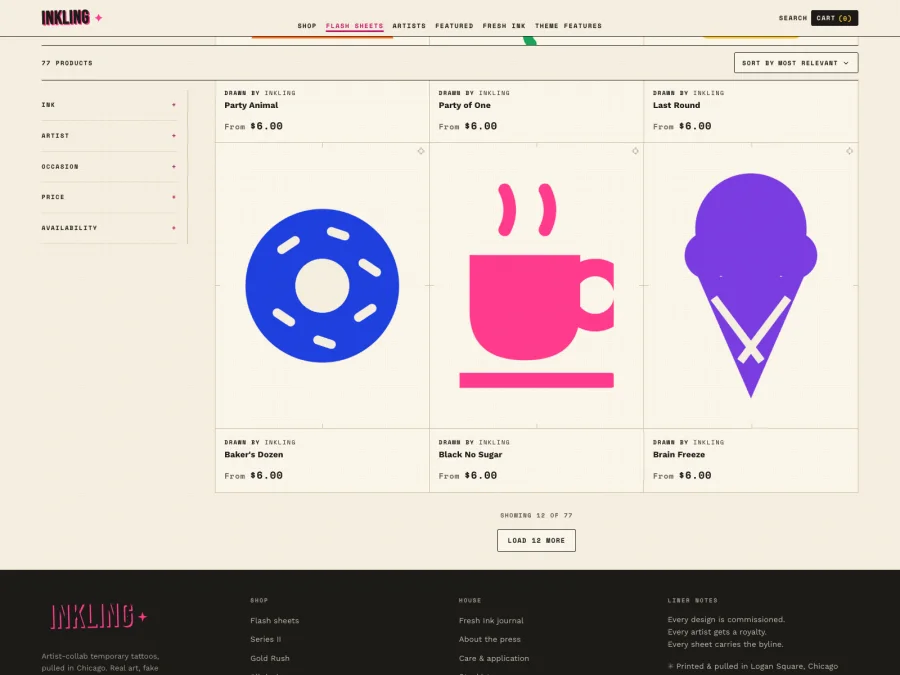Expand the Price filter
This screenshot has height=675, width=900.
pyautogui.click(x=109, y=197)
